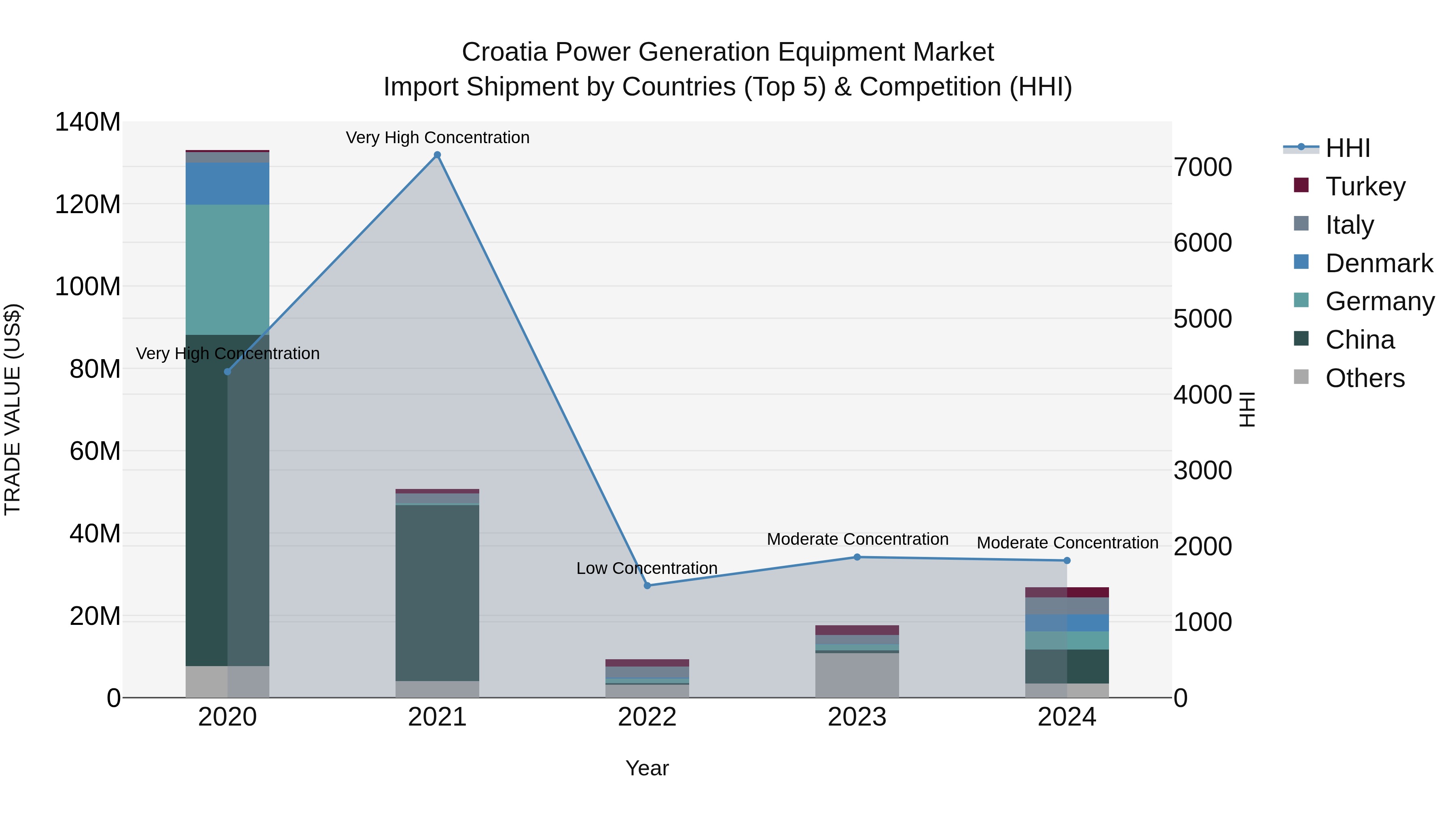Click the Turkey segment in the 2022 bar
1456x819 pixels.
coord(647,663)
